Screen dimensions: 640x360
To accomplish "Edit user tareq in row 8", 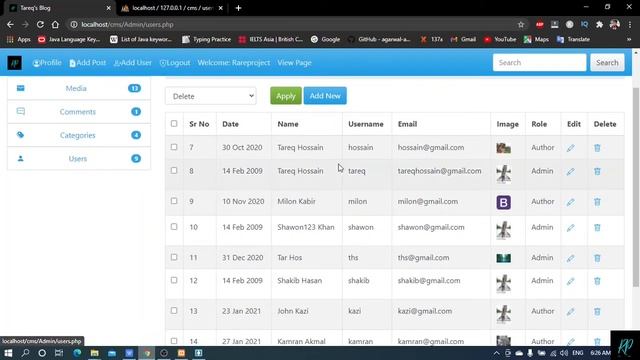I will tap(571, 171).
